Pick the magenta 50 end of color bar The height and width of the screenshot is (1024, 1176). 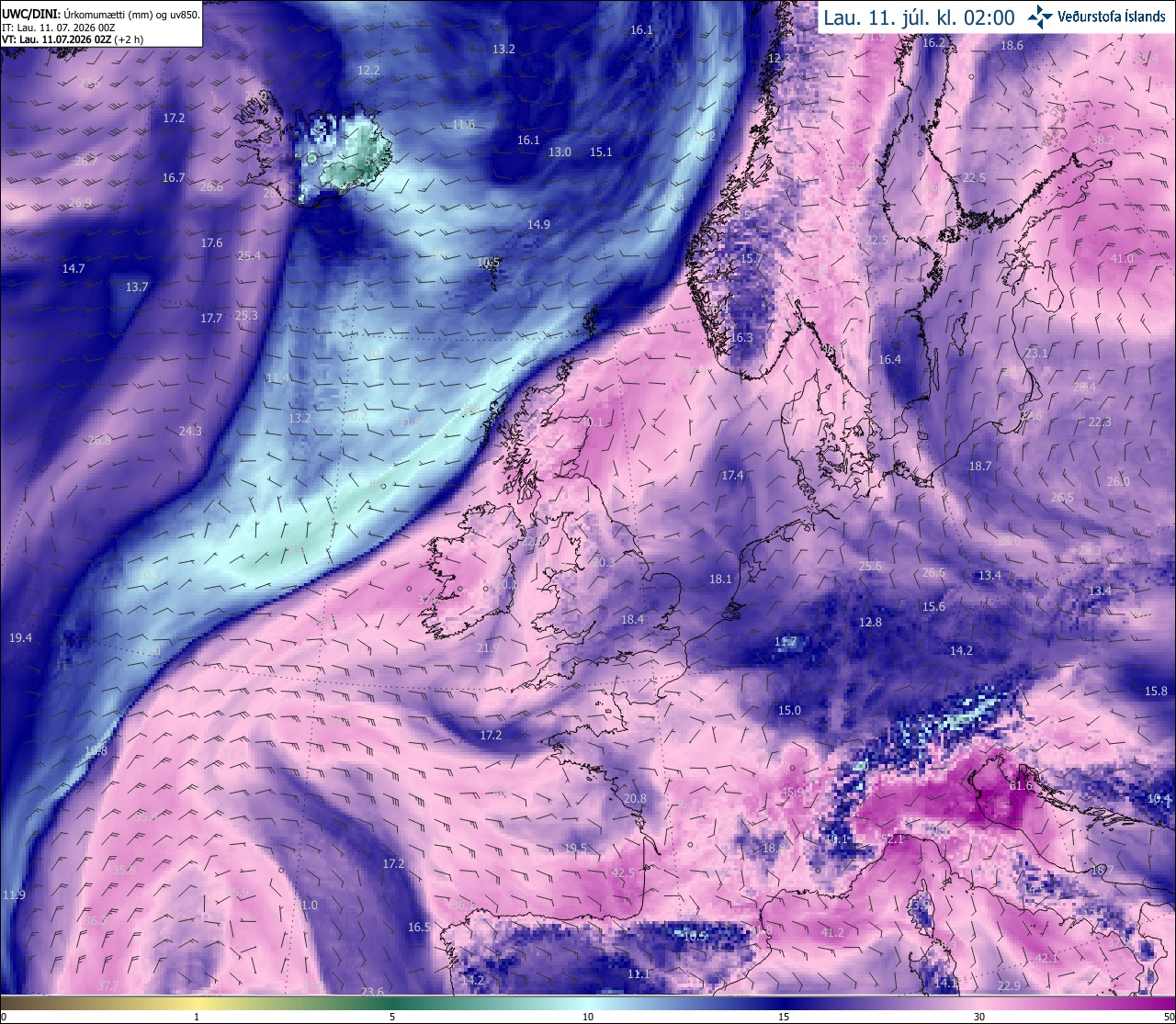point(1163,1001)
